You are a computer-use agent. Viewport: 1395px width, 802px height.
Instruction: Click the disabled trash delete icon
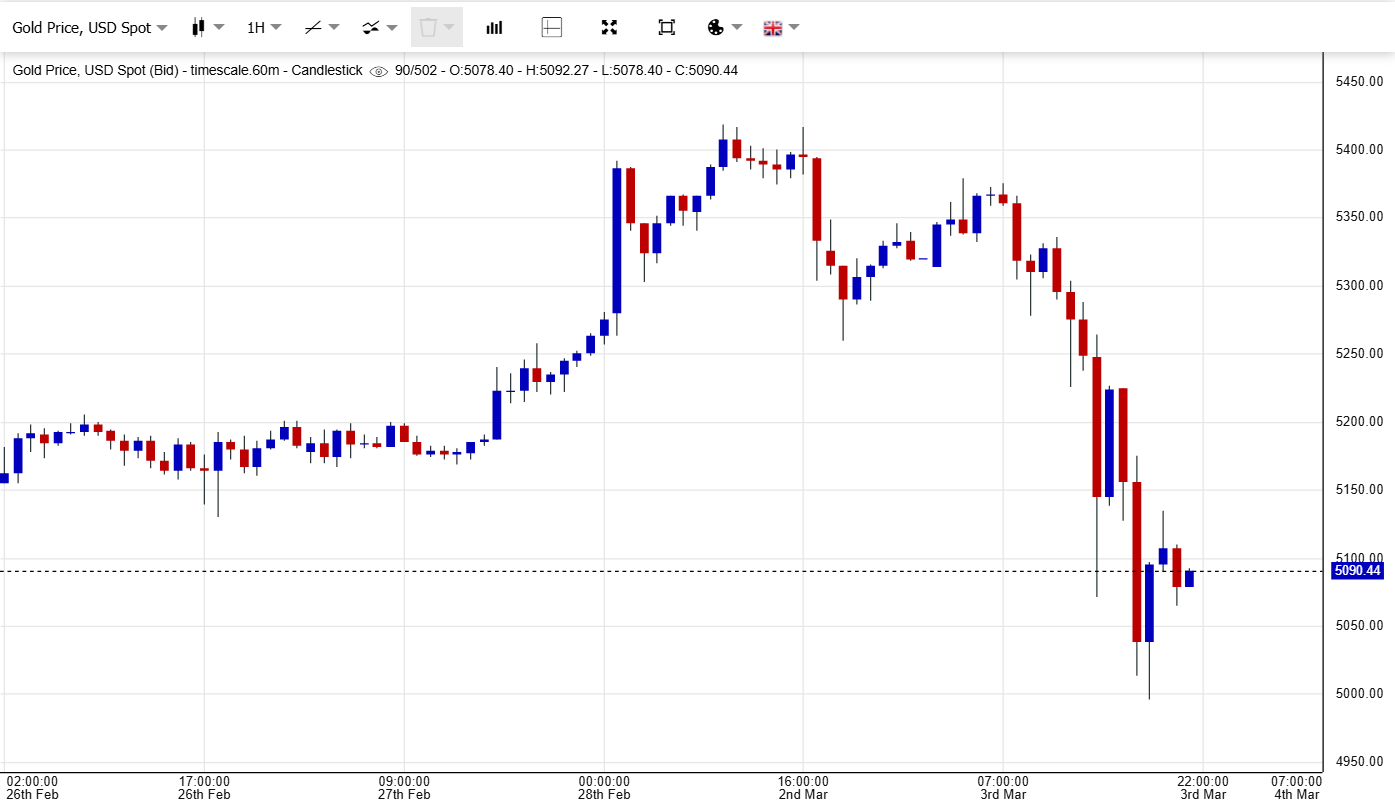[x=436, y=28]
